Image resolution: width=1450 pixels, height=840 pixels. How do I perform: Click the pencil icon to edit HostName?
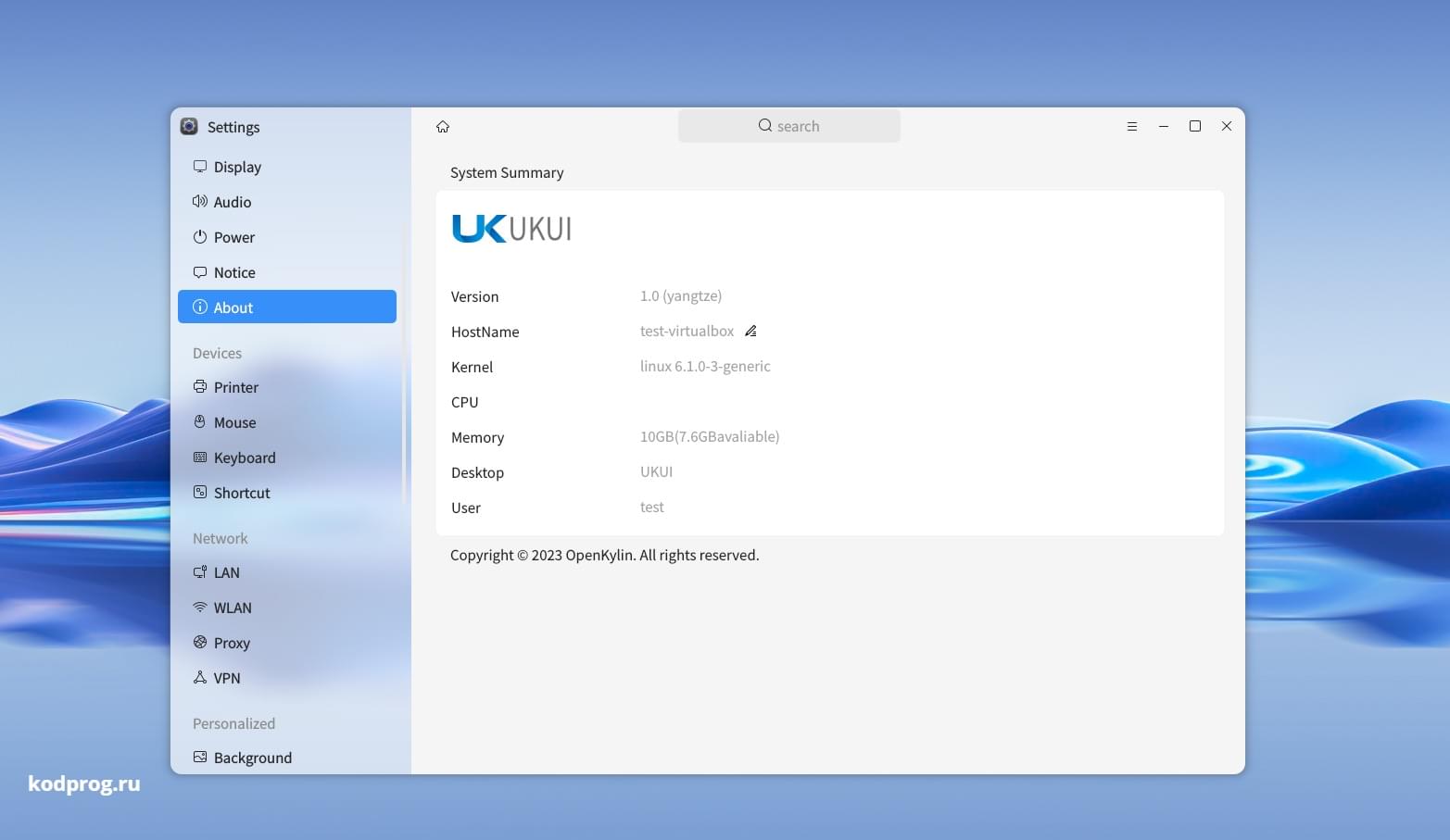(750, 331)
